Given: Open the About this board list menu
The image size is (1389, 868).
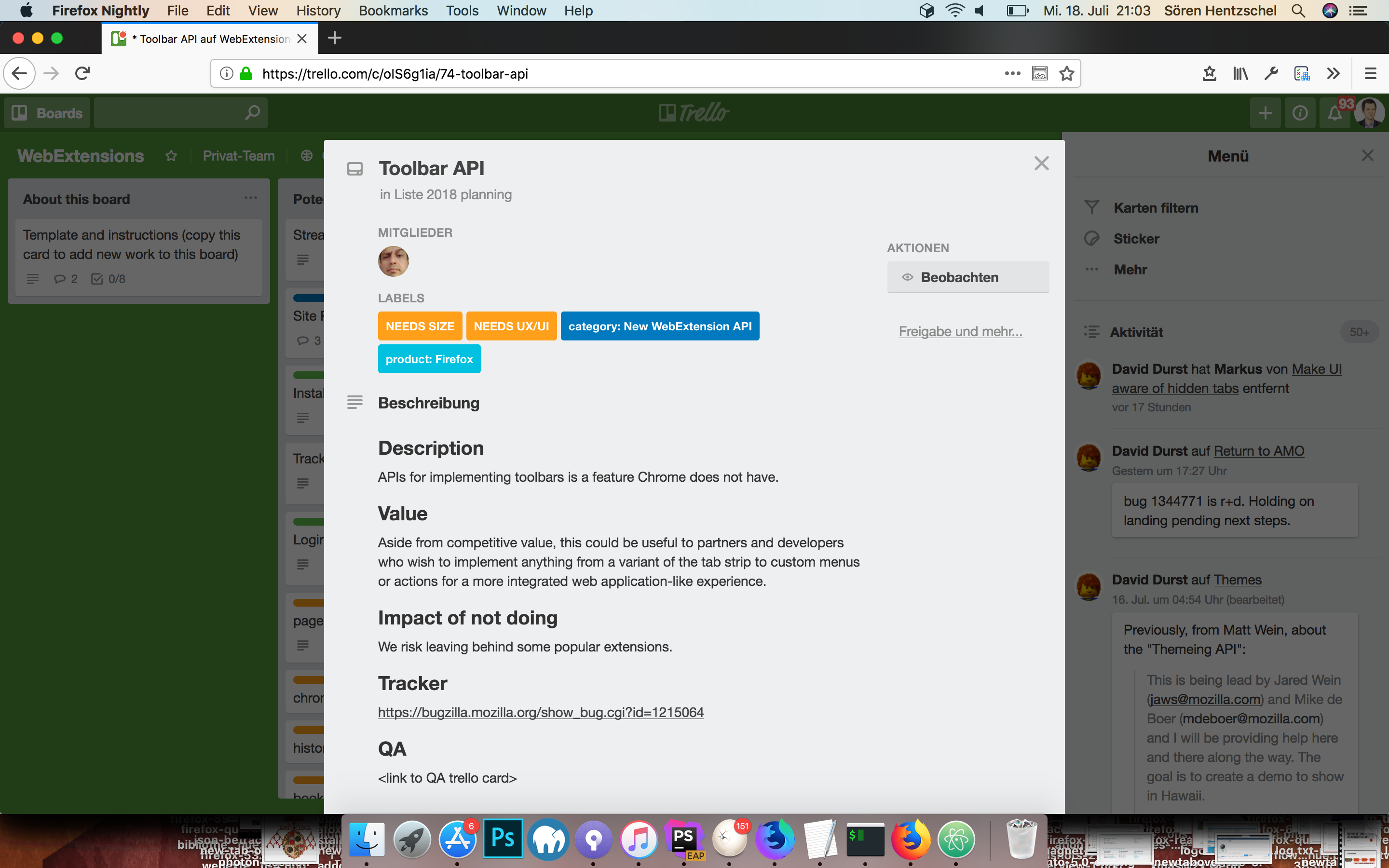Looking at the screenshot, I should (x=251, y=198).
